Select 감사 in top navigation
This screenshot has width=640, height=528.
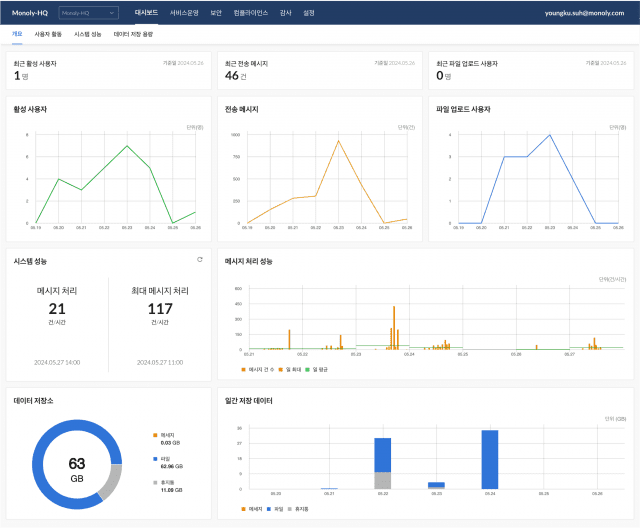[x=286, y=12]
